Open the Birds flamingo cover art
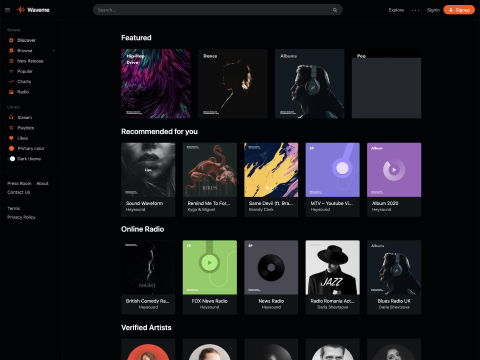Image resolution: width=480 pixels, height=360 pixels. click(210, 170)
